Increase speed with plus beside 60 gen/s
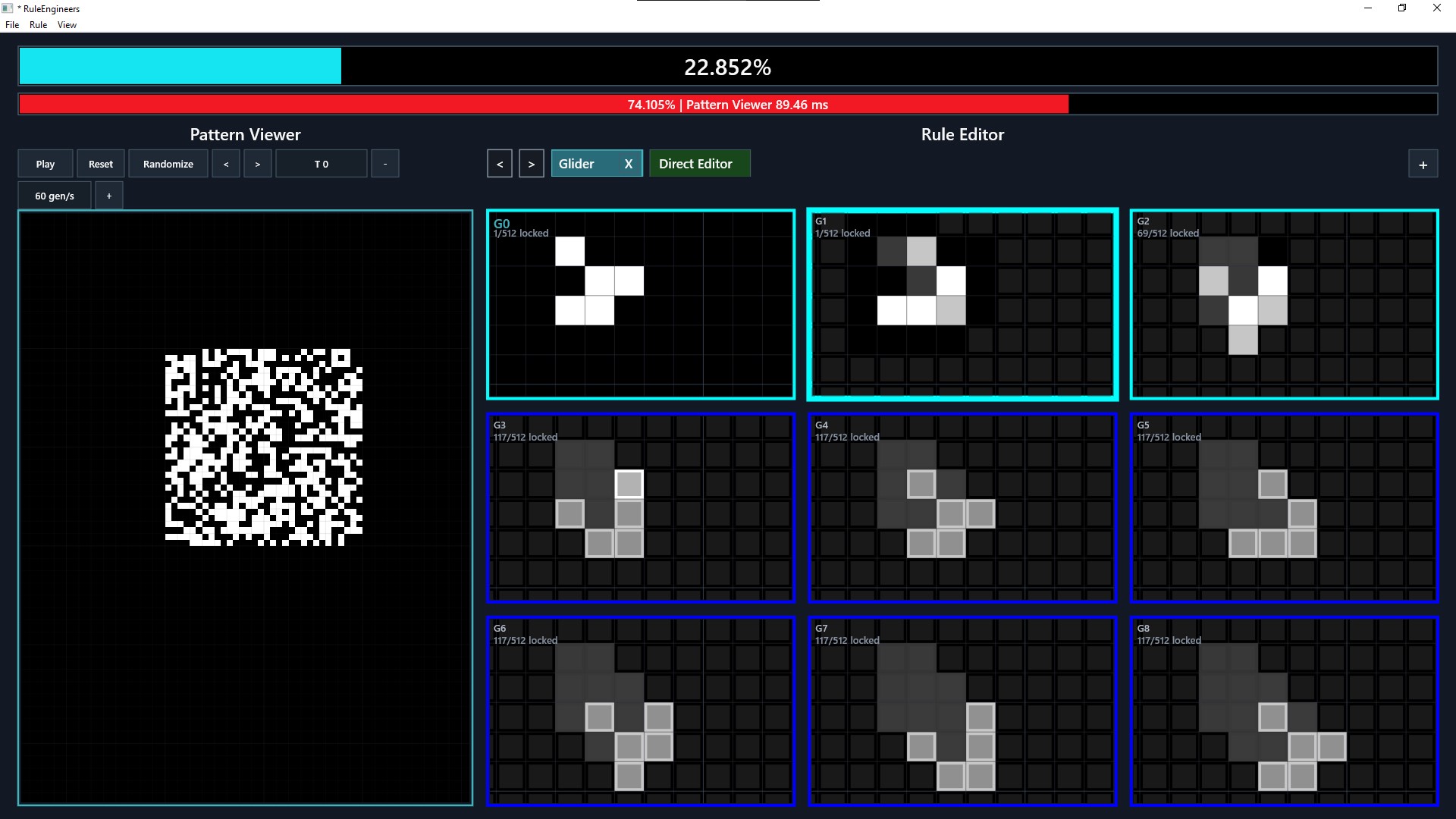This screenshot has height=819, width=1456. click(x=109, y=196)
